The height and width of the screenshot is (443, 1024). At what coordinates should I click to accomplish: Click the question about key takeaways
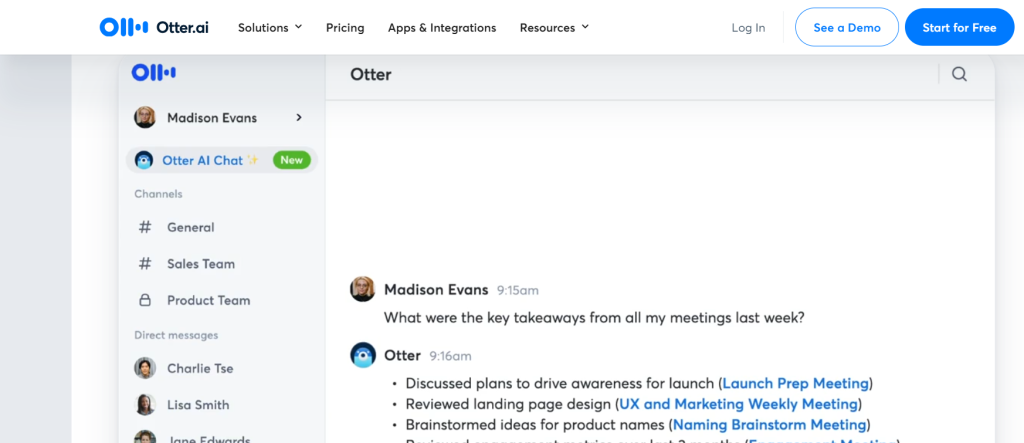594,318
